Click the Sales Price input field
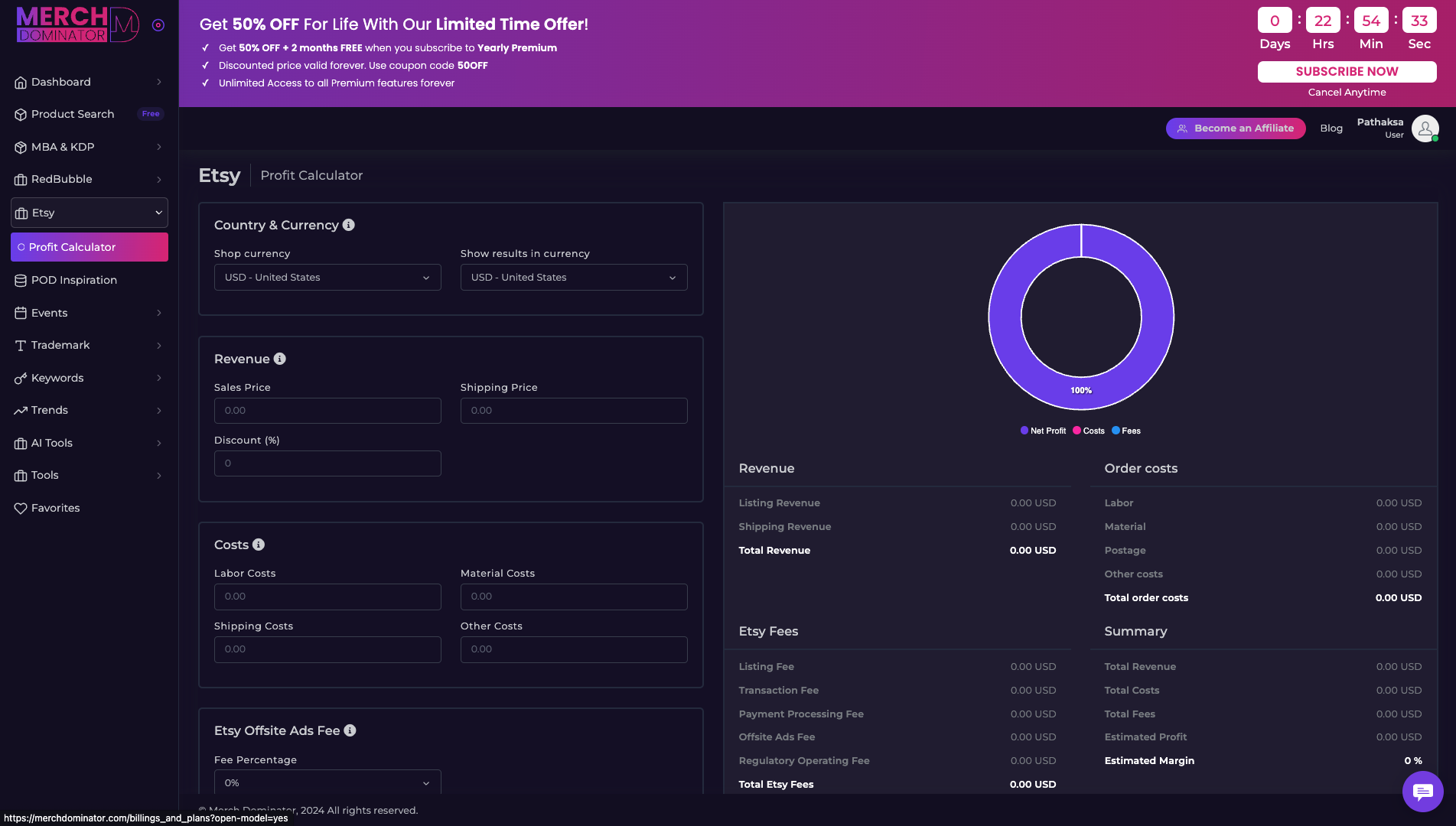 pos(327,411)
